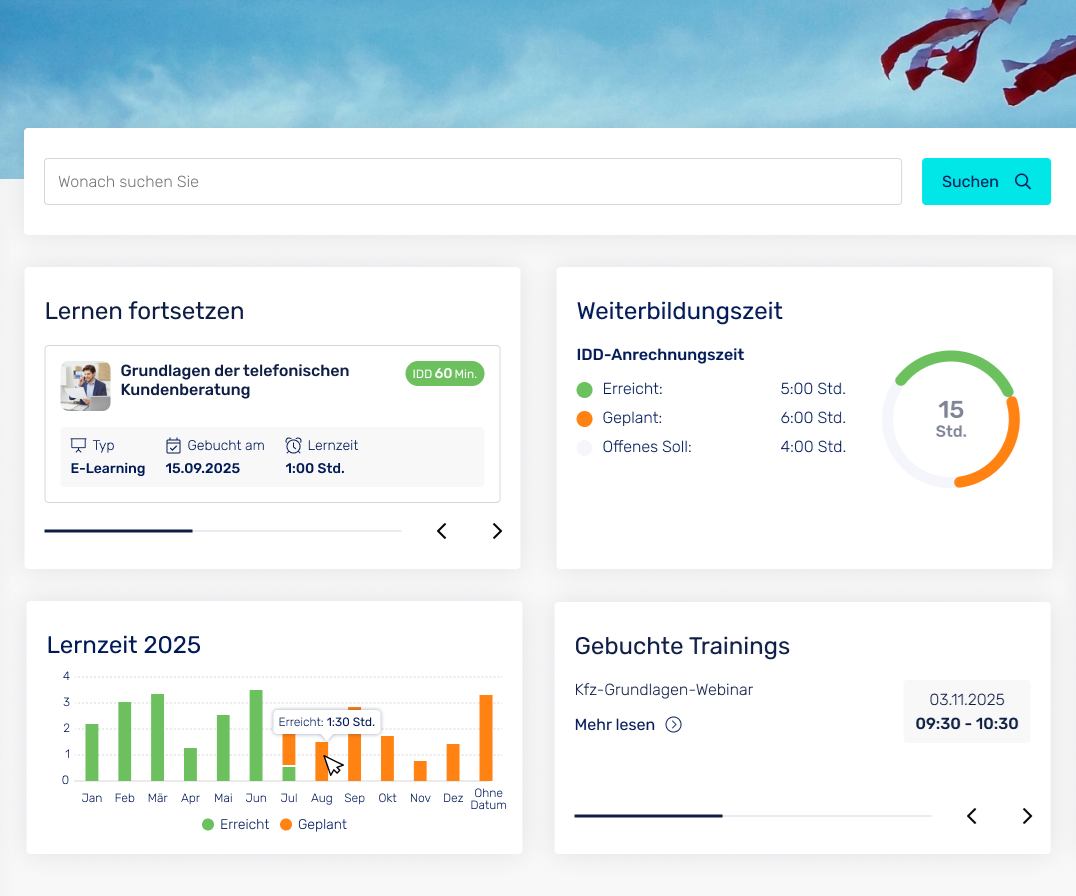Go to next course in Lernen fortsetzen
The width and height of the screenshot is (1076, 896).
click(497, 531)
